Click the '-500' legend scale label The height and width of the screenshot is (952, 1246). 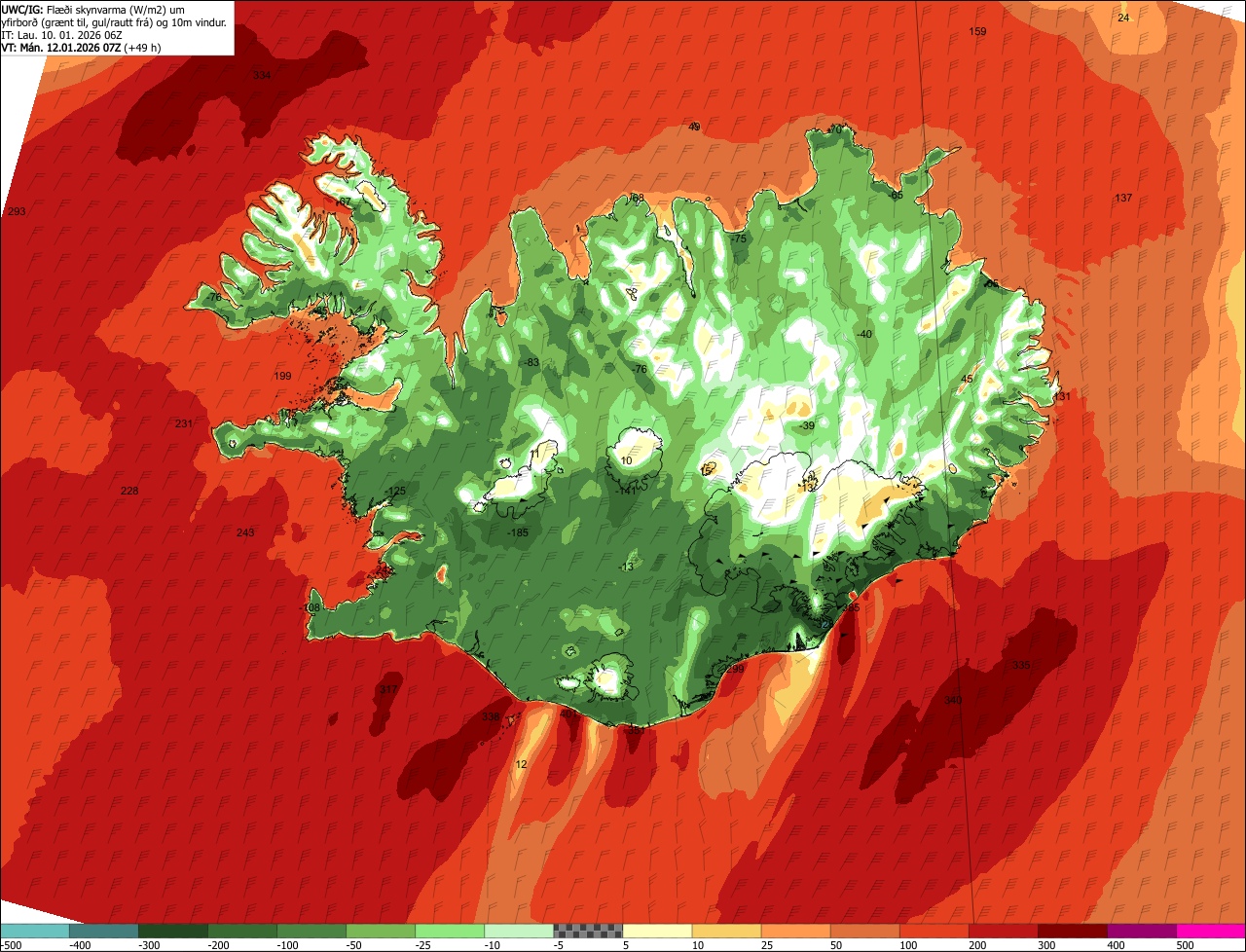11,944
